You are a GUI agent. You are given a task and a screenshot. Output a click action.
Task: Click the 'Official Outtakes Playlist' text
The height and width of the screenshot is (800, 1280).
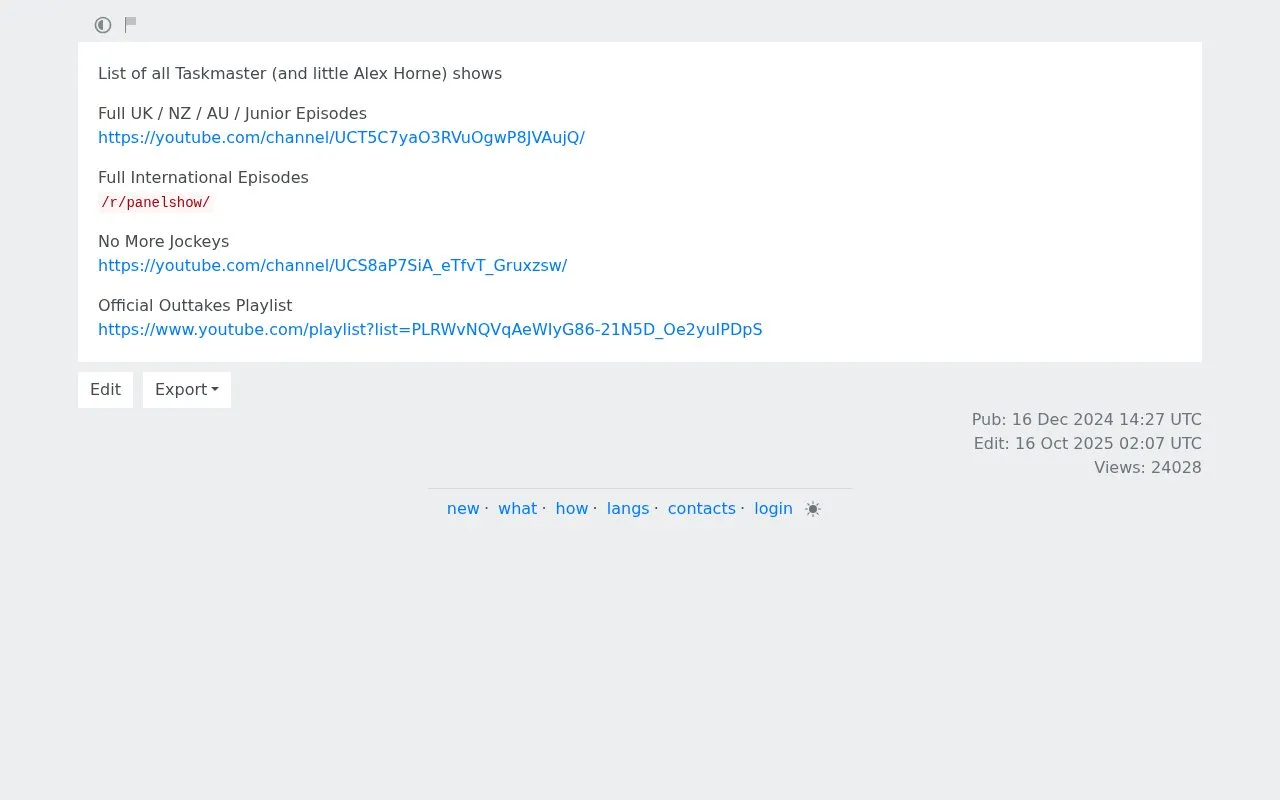195,306
